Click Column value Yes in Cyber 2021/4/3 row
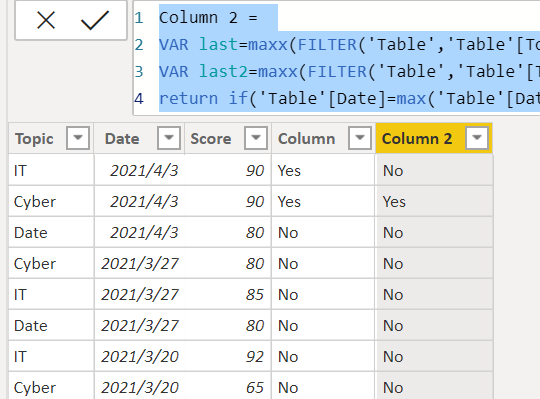The image size is (540, 399). pos(289,202)
